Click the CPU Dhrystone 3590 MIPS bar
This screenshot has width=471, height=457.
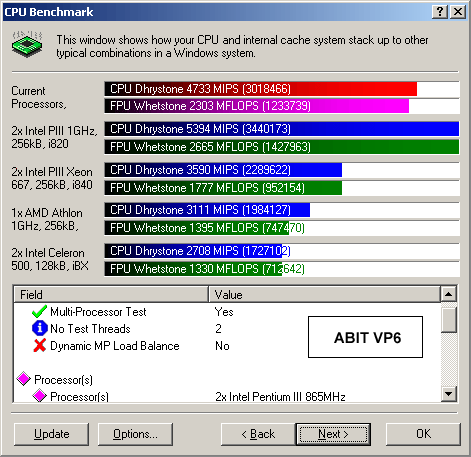pyautogui.click(x=223, y=170)
